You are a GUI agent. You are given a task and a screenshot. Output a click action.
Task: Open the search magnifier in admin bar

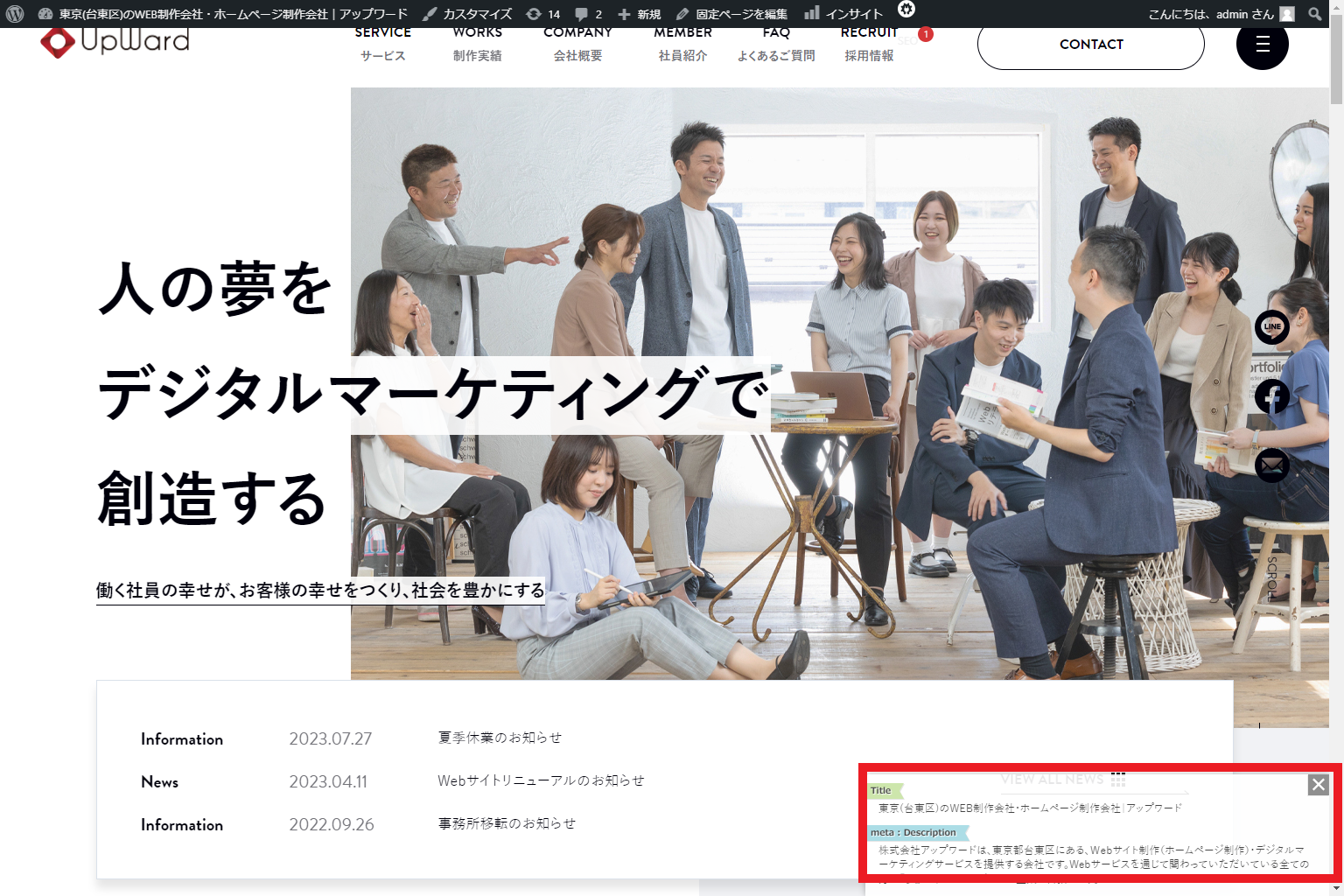[x=1314, y=14]
